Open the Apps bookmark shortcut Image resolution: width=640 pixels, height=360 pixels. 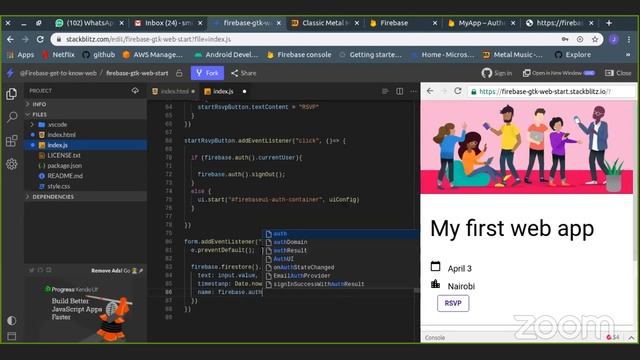click(21, 55)
